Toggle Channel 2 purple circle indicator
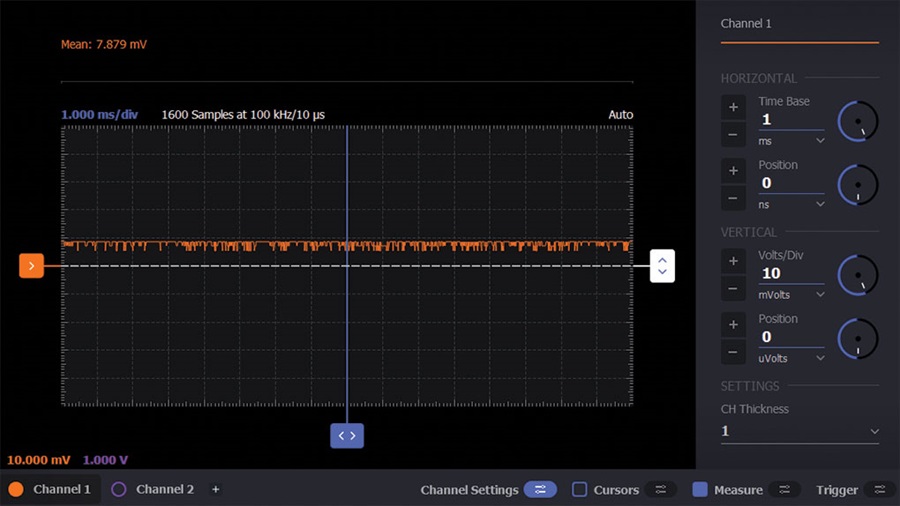Image resolution: width=900 pixels, height=506 pixels. click(119, 489)
